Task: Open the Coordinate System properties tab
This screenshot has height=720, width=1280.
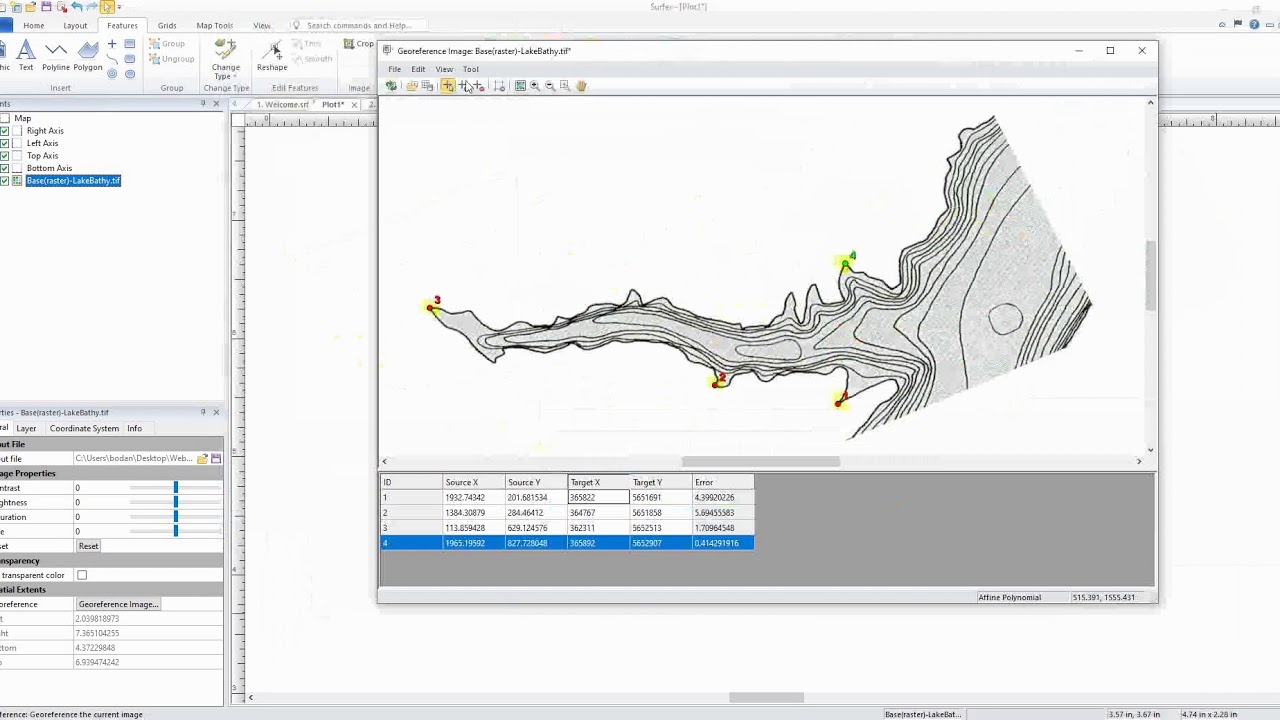Action: pos(84,428)
